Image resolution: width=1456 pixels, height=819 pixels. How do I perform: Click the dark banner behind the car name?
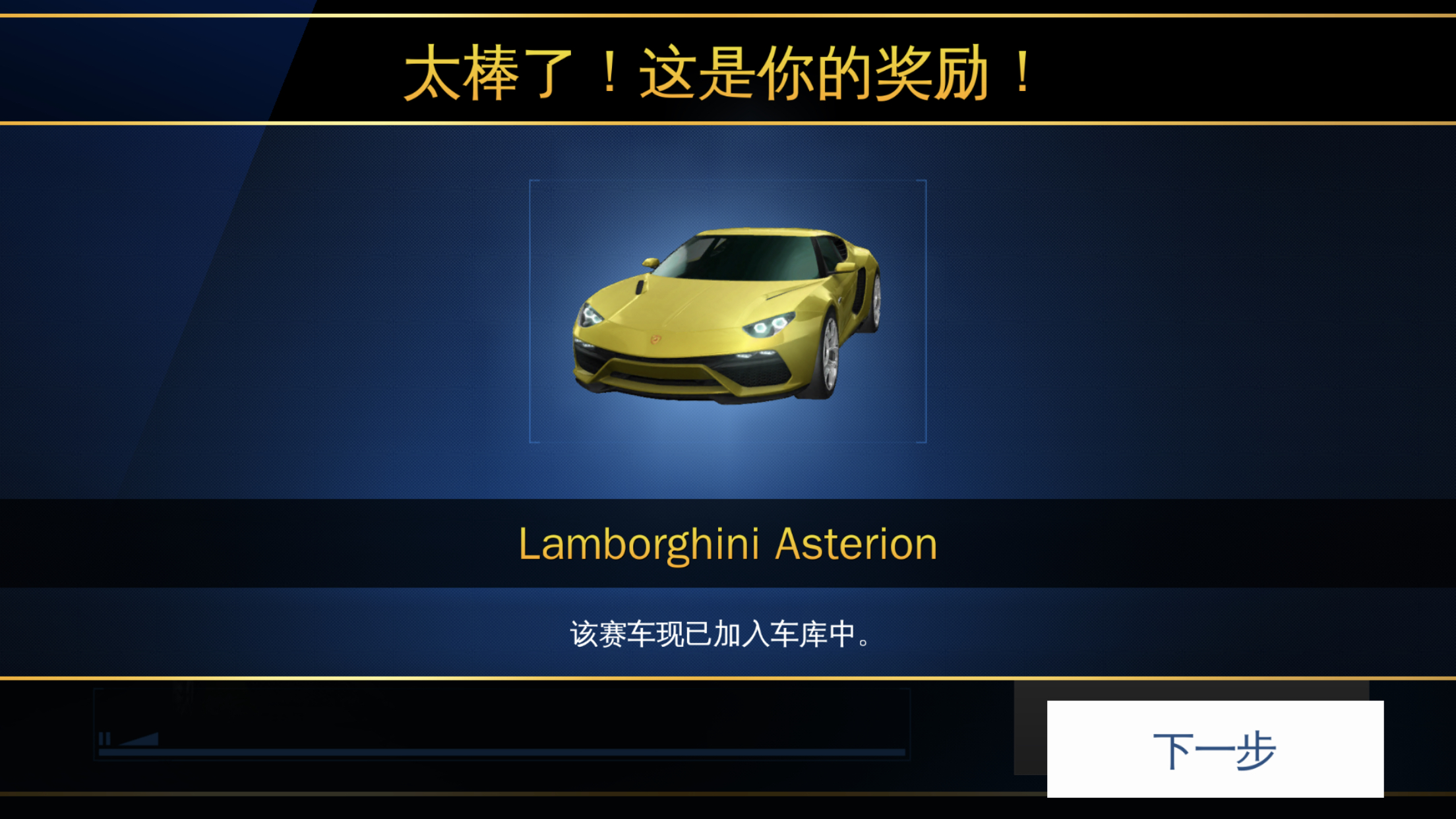pyautogui.click(x=728, y=543)
